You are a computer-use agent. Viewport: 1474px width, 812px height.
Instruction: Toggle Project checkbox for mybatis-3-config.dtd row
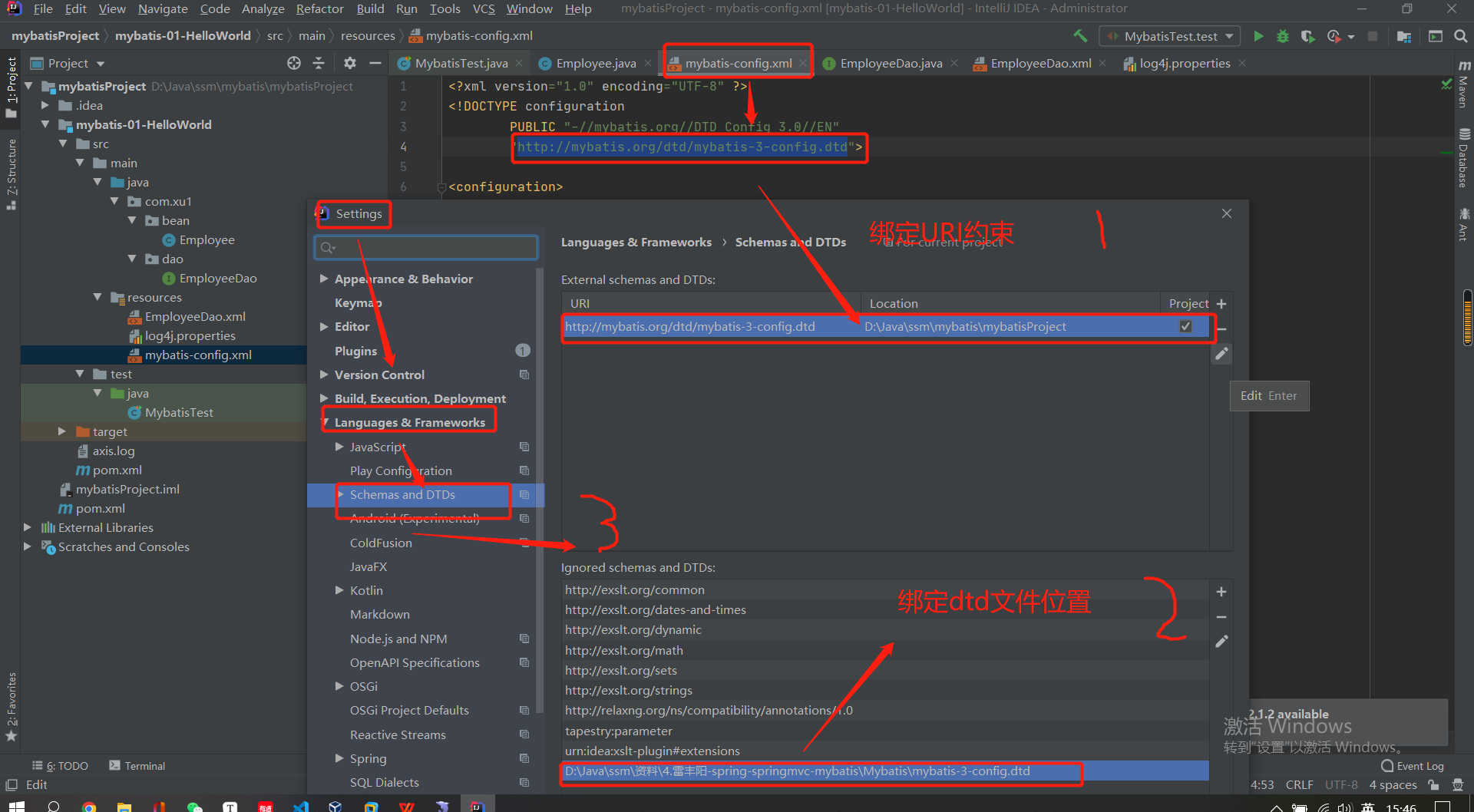pos(1185,326)
